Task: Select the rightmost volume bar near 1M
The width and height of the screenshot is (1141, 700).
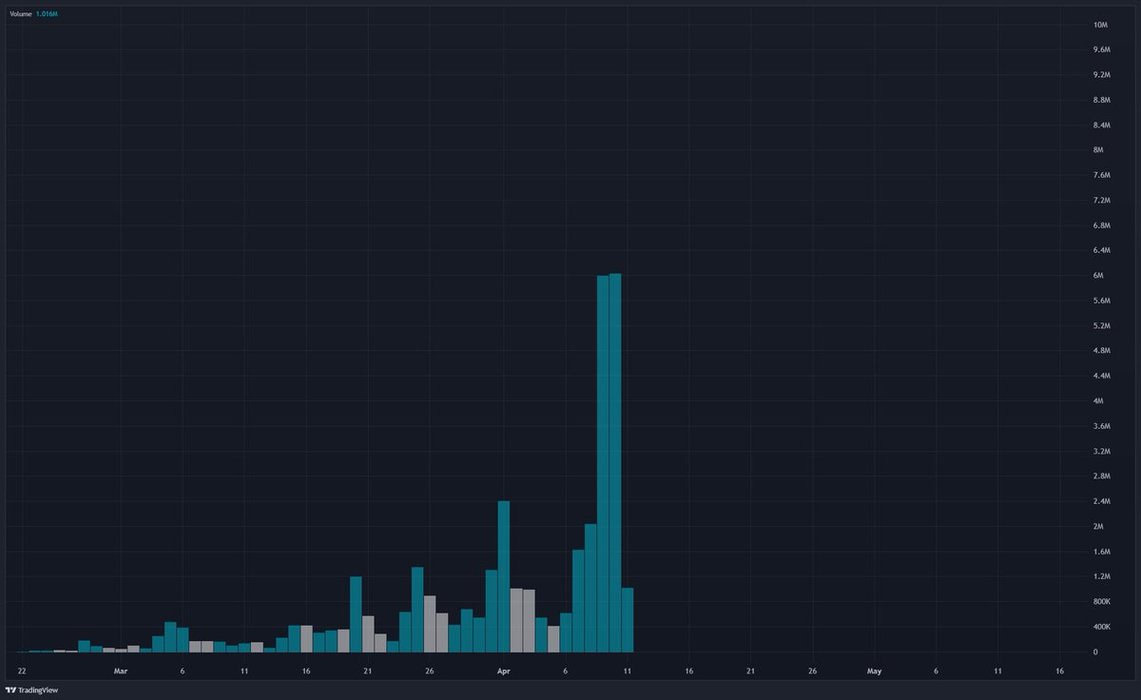Action: click(627, 620)
